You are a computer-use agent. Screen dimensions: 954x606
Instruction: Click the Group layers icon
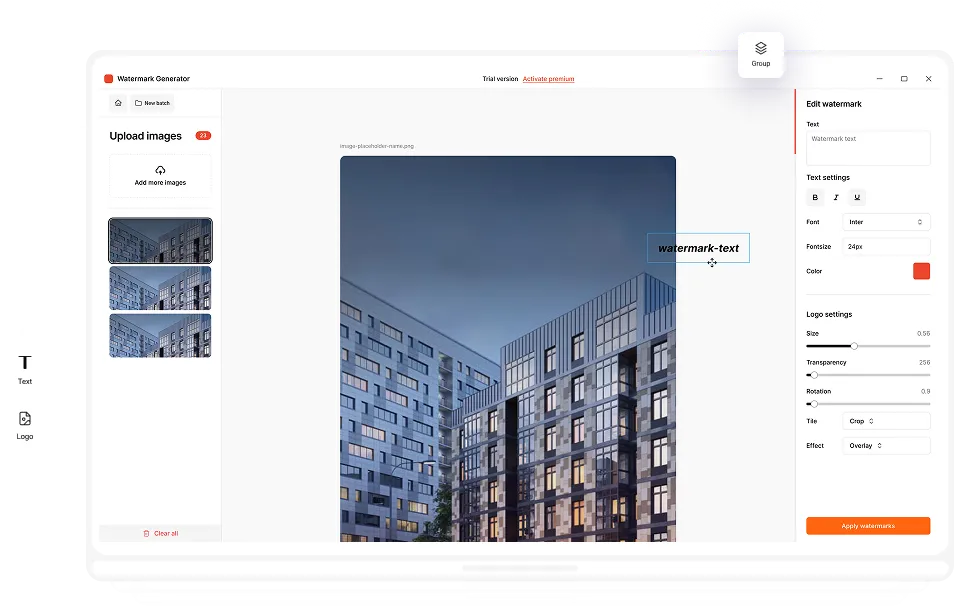(761, 48)
